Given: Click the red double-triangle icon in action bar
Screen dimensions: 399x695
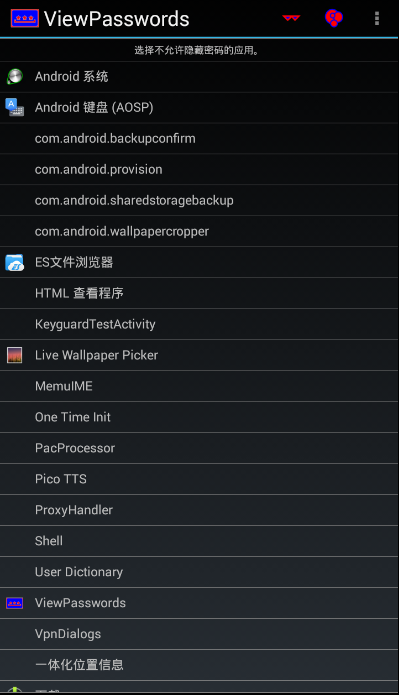Looking at the screenshot, I should (x=291, y=18).
